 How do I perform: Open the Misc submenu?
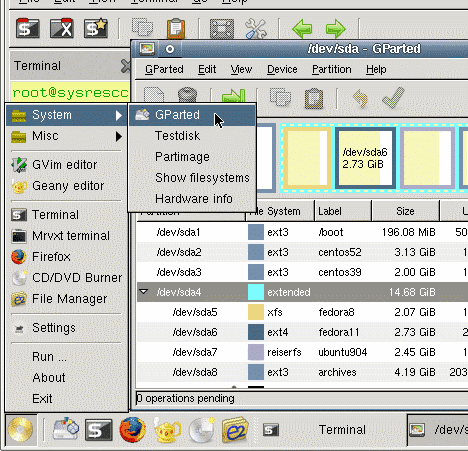(x=67, y=136)
